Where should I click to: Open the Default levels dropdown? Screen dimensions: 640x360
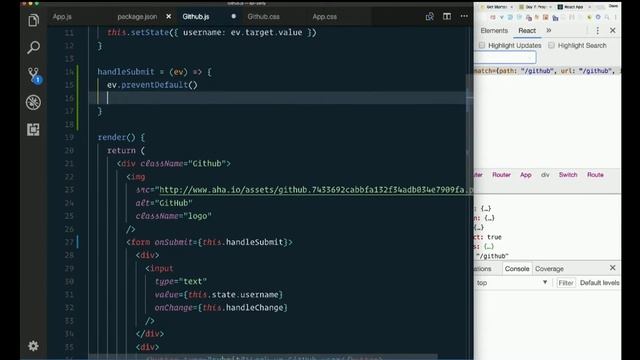599,283
